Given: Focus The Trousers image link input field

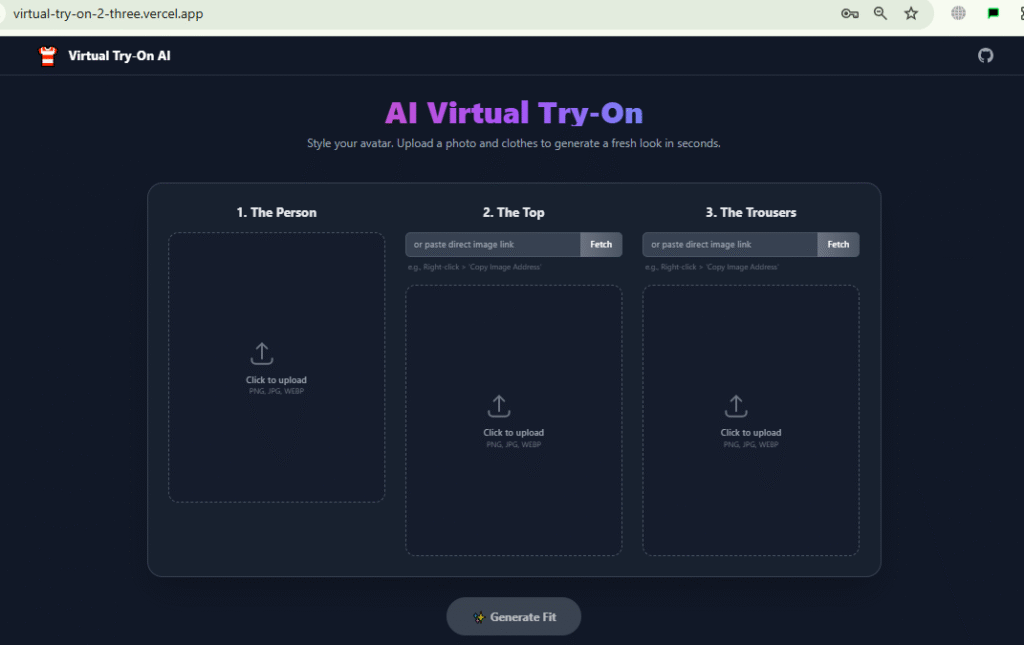Looking at the screenshot, I should coord(730,245).
